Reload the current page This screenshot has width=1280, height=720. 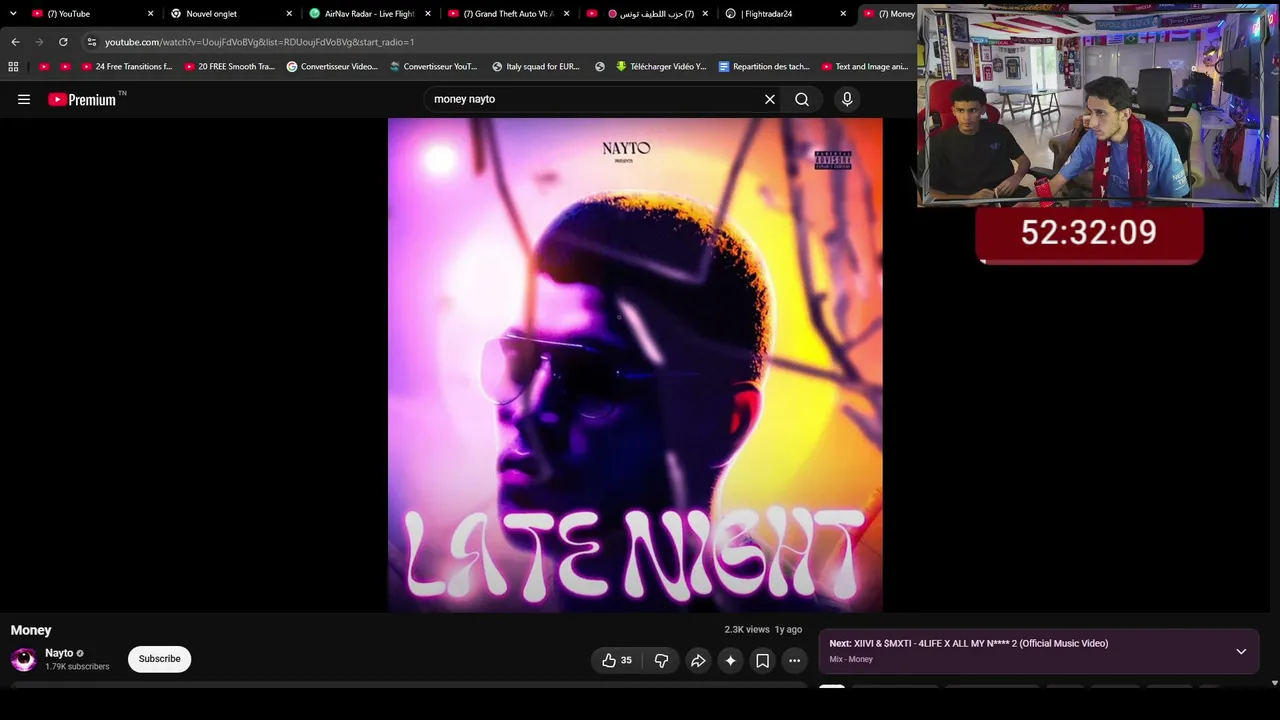tap(63, 42)
